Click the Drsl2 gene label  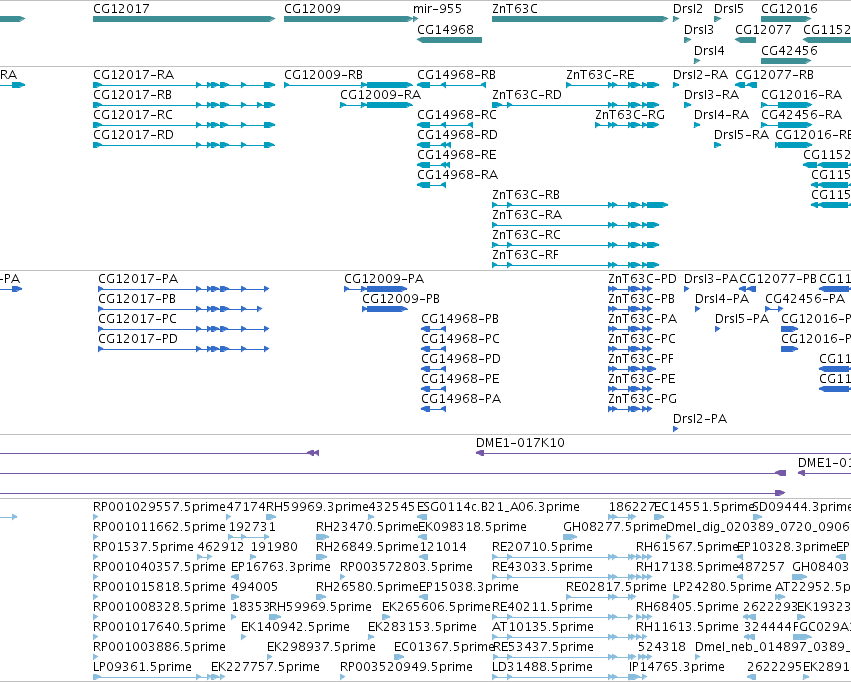(688, 9)
